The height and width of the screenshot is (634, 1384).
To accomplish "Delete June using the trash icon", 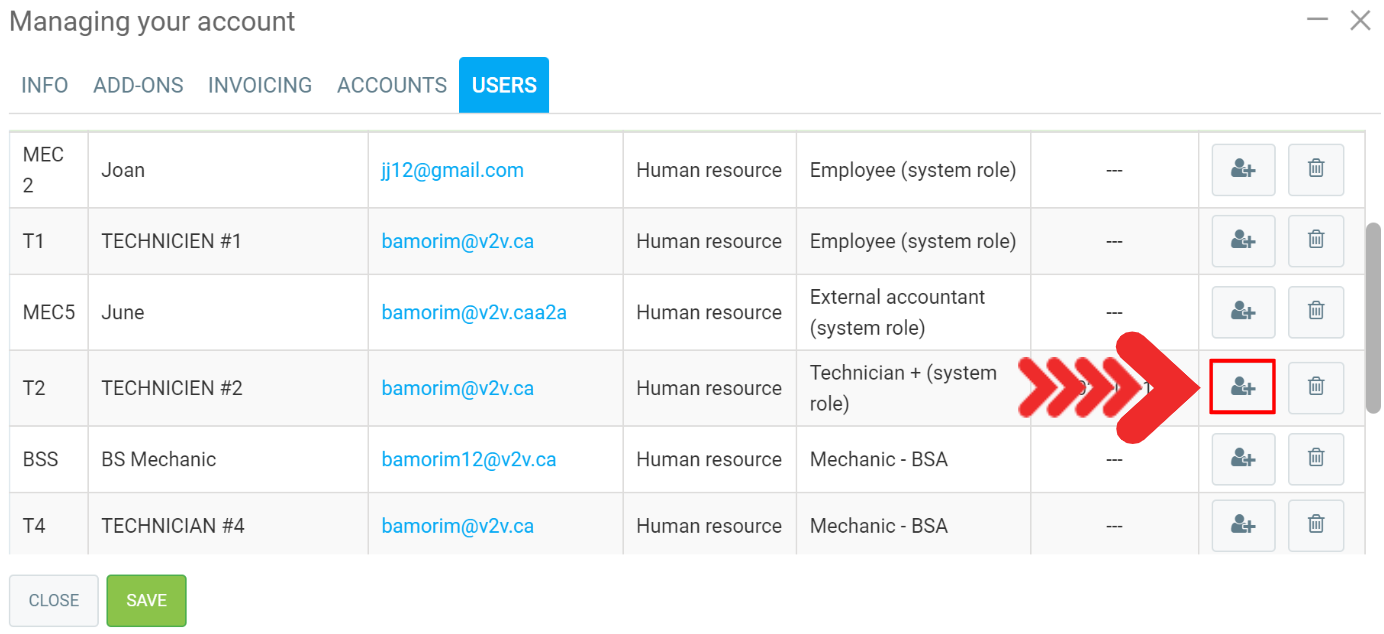I will tap(1316, 312).
